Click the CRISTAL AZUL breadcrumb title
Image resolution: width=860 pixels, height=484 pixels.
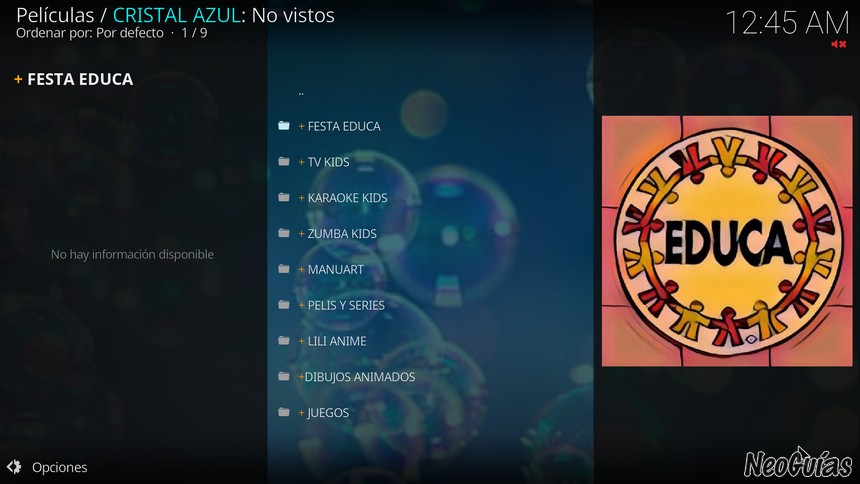(177, 15)
